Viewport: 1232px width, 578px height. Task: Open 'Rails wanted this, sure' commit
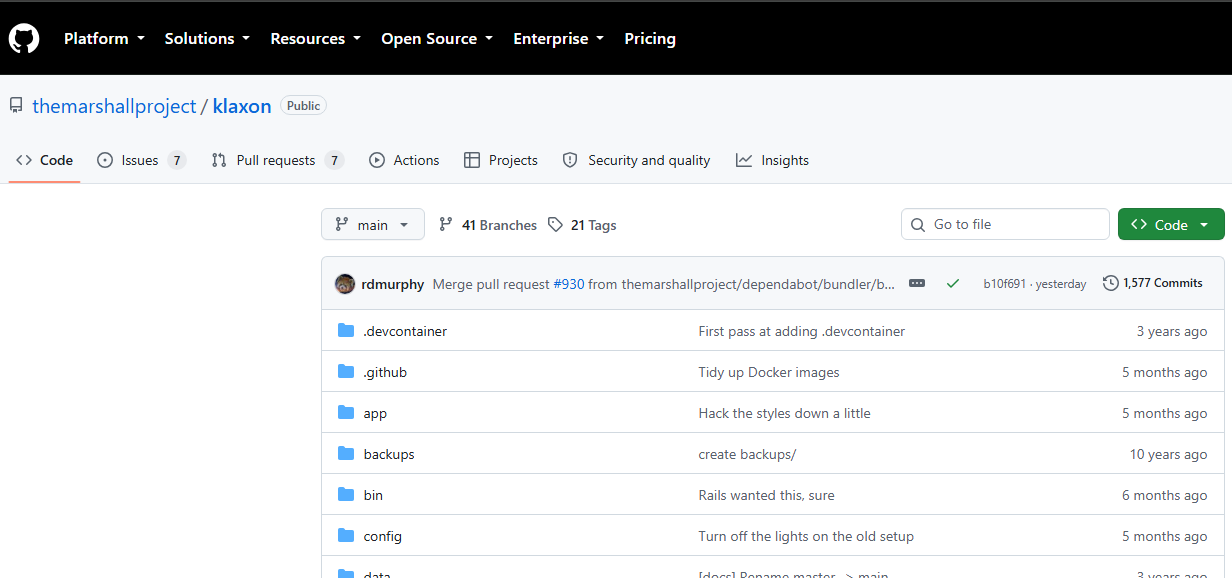[x=766, y=495]
